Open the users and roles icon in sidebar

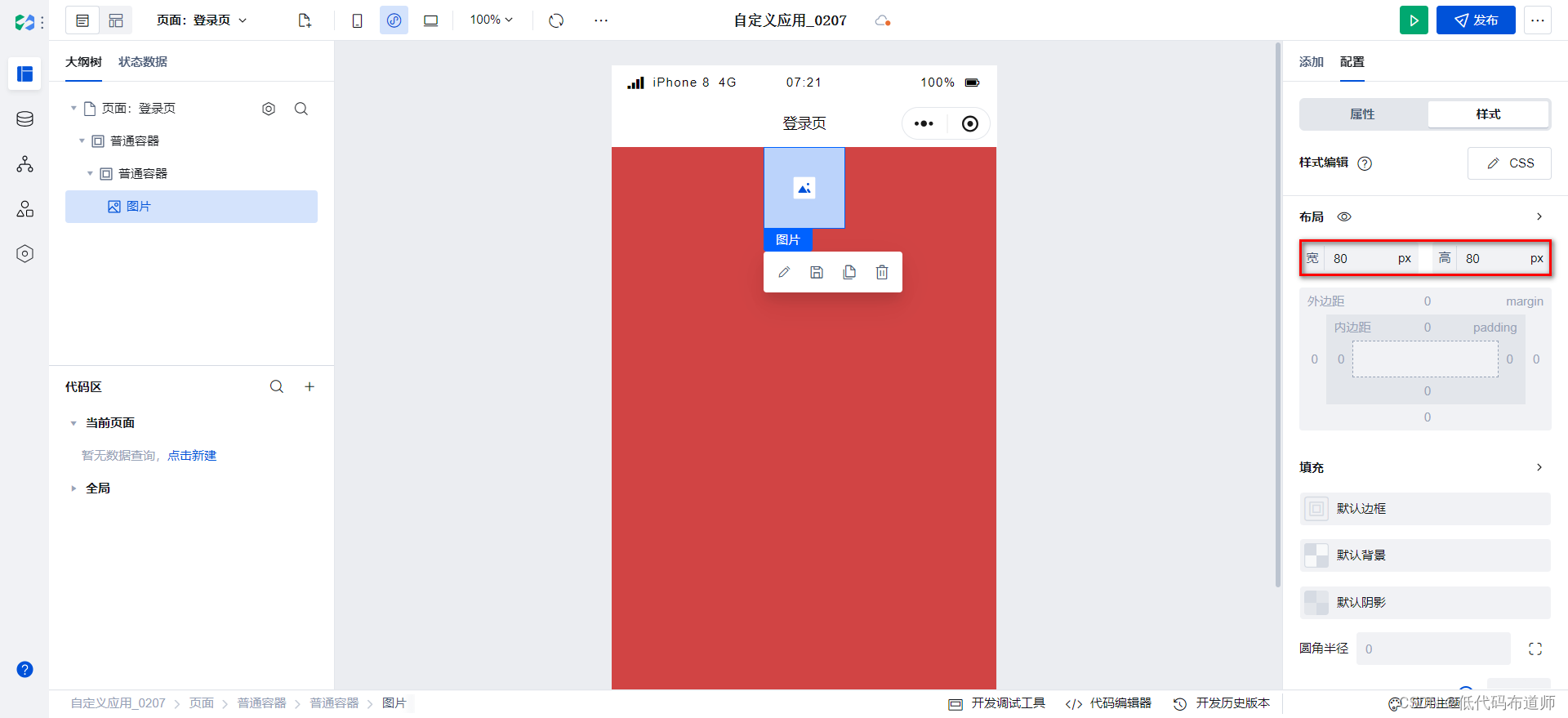tap(24, 209)
